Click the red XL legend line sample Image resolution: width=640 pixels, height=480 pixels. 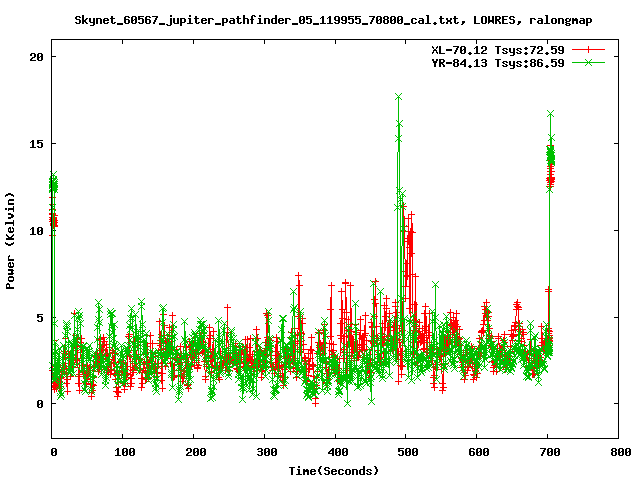coord(588,50)
